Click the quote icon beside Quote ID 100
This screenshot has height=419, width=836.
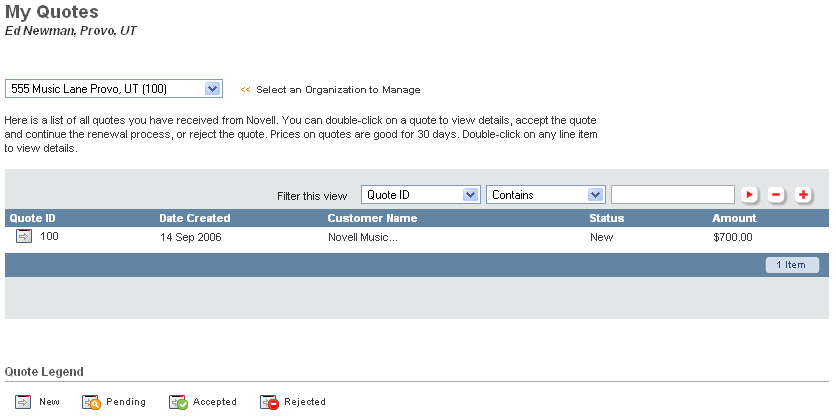(x=24, y=236)
